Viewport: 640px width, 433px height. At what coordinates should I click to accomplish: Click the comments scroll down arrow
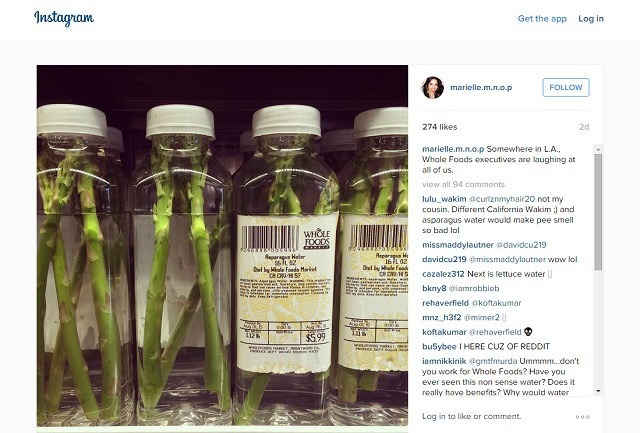coord(598,391)
